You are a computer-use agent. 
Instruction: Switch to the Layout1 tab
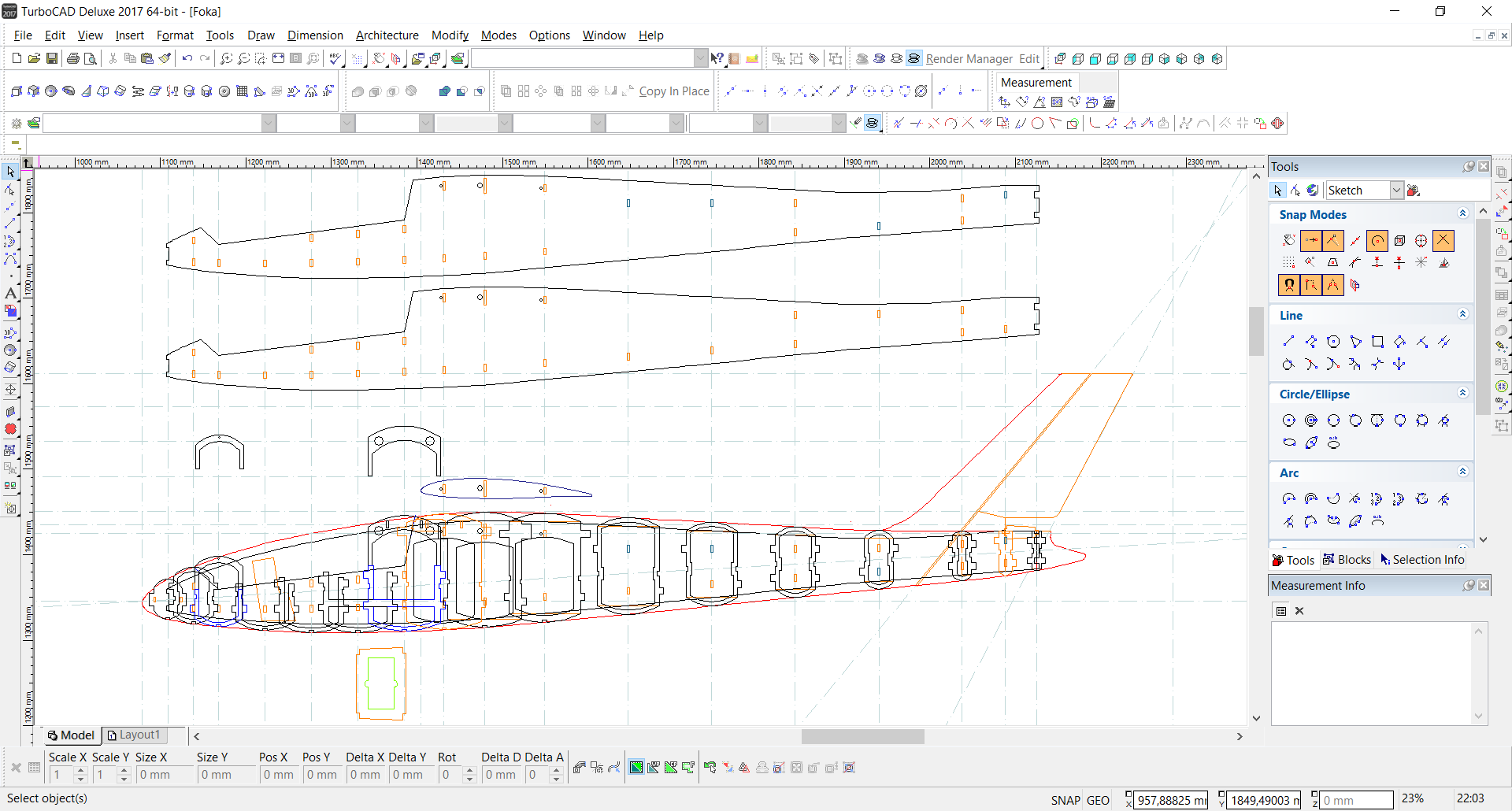click(134, 735)
